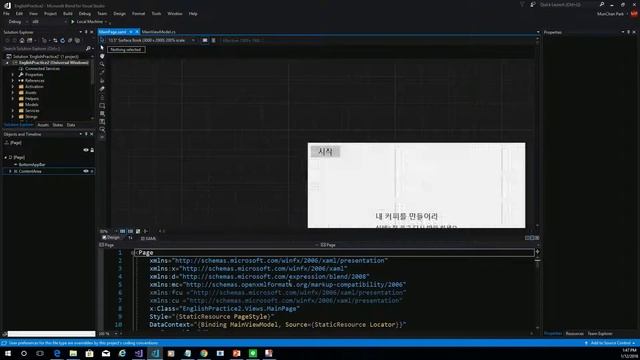Open Team Explorer tab at bottom right
The height and width of the screenshot is (360, 640).
600,333
